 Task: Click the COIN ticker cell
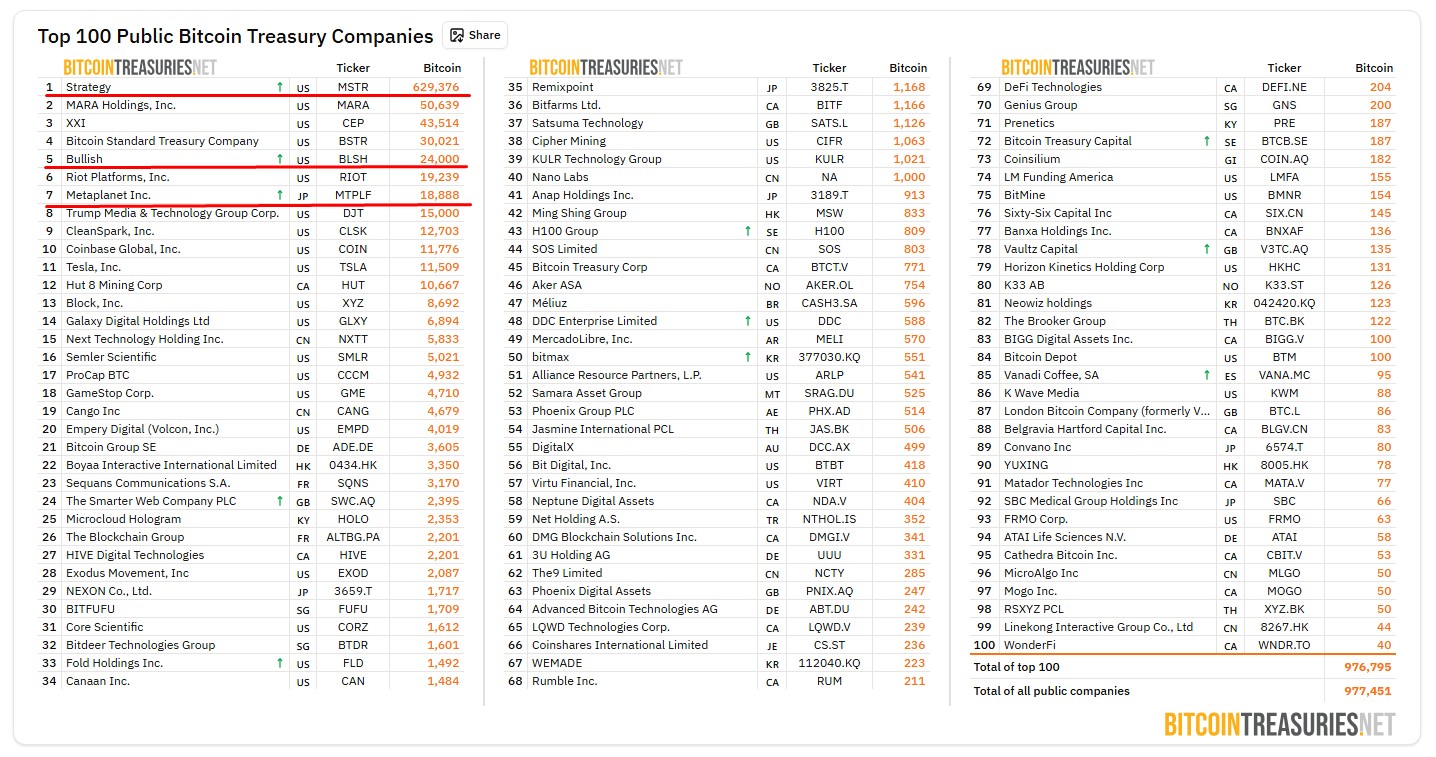[353, 249]
